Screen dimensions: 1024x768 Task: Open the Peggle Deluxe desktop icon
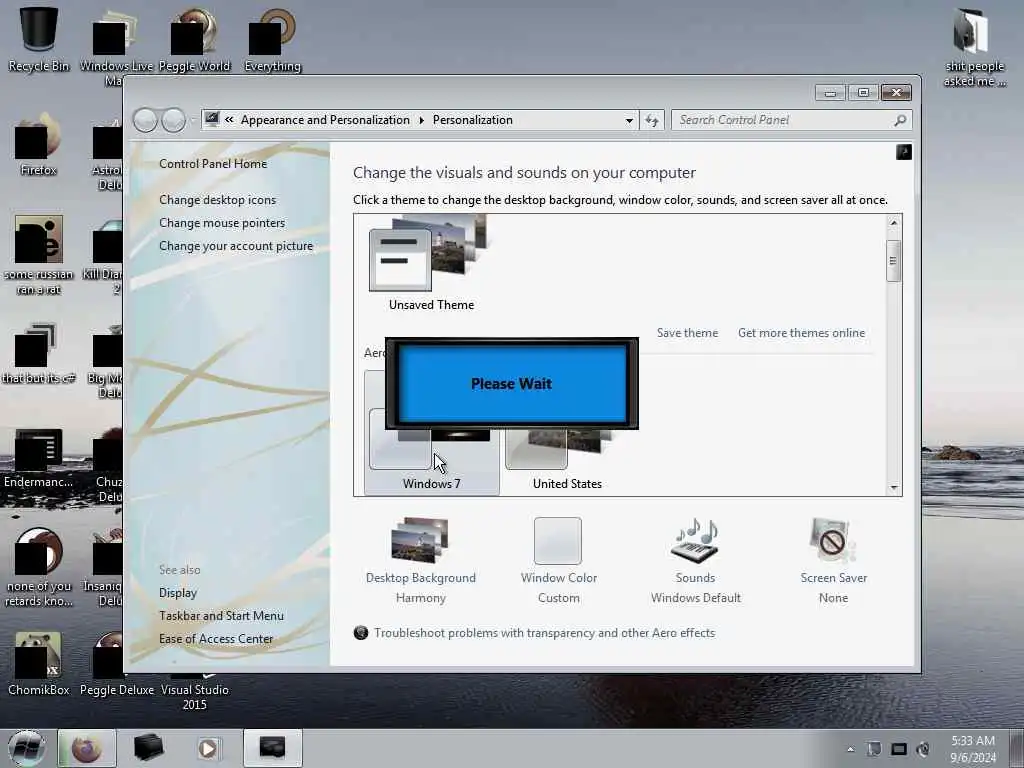coord(117,664)
